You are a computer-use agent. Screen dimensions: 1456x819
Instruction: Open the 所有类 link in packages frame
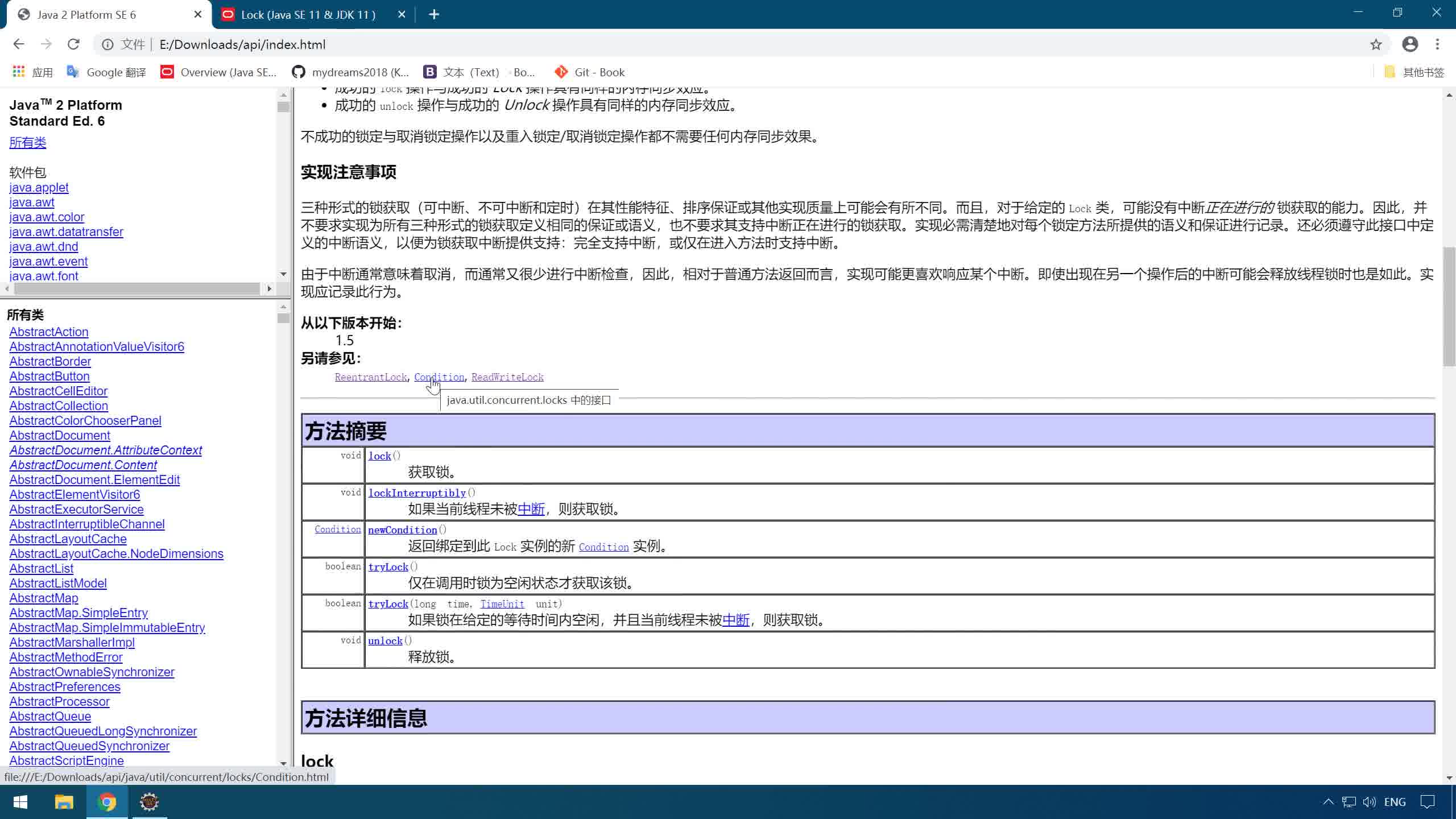click(28, 143)
